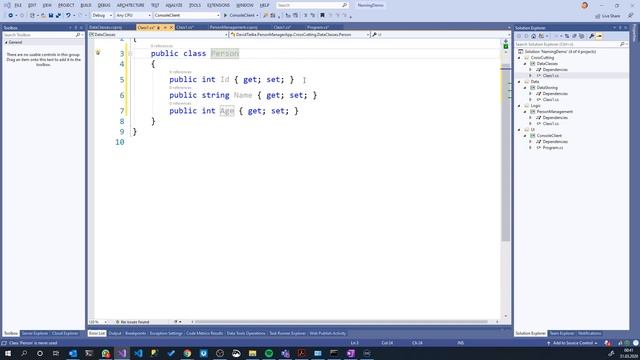Switch to the Program.cs tab
640x360 pixels.
318,27
